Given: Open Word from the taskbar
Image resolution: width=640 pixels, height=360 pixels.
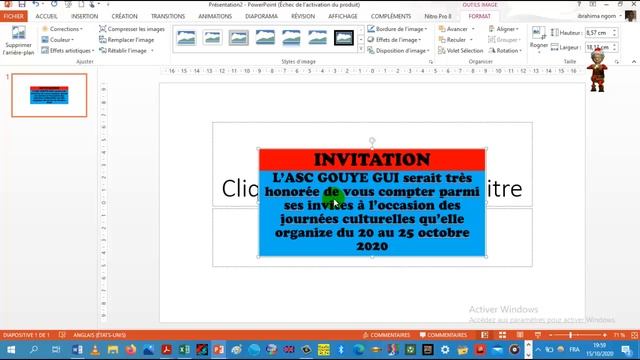Looking at the screenshot, I should point(77,350).
